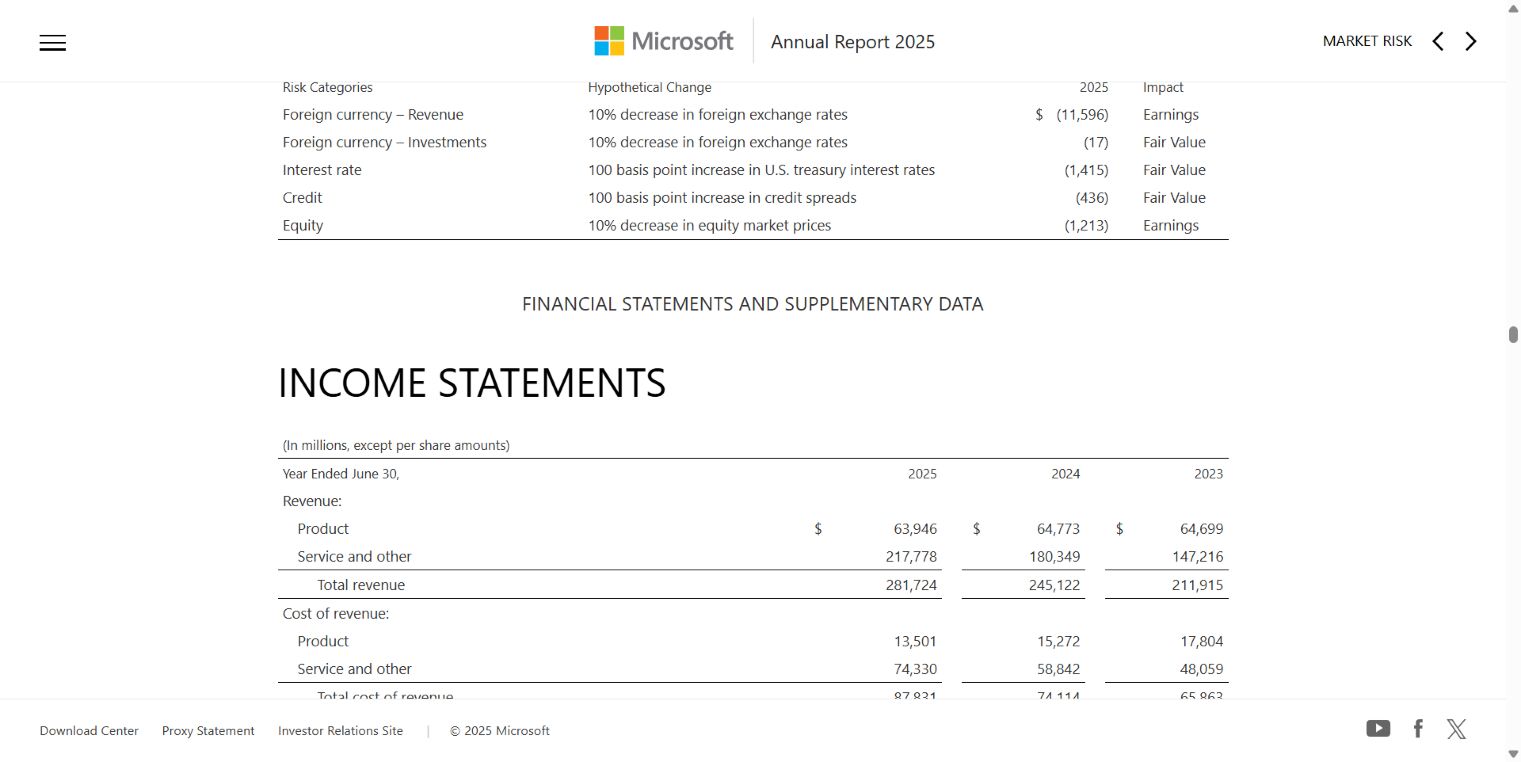Viewport: 1521px width, 762px height.
Task: Click Total revenue 245,122 value
Action: (1054, 585)
